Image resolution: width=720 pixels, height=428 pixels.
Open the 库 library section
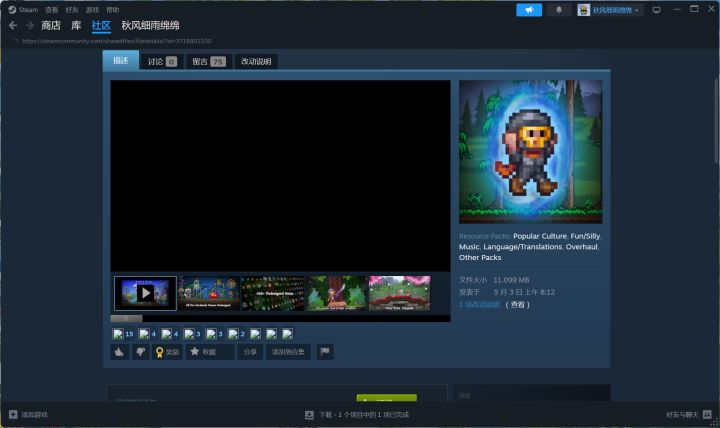tap(76, 25)
